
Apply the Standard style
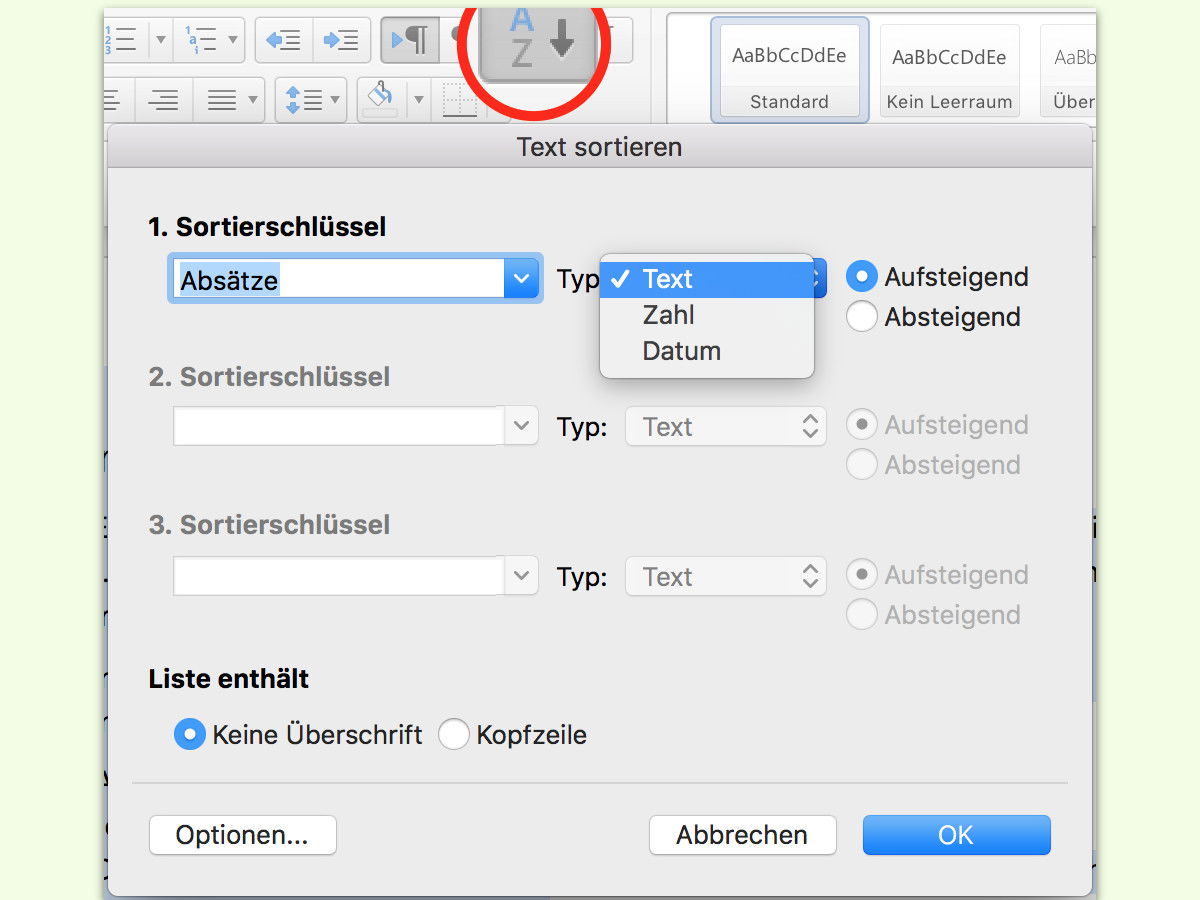[x=789, y=69]
